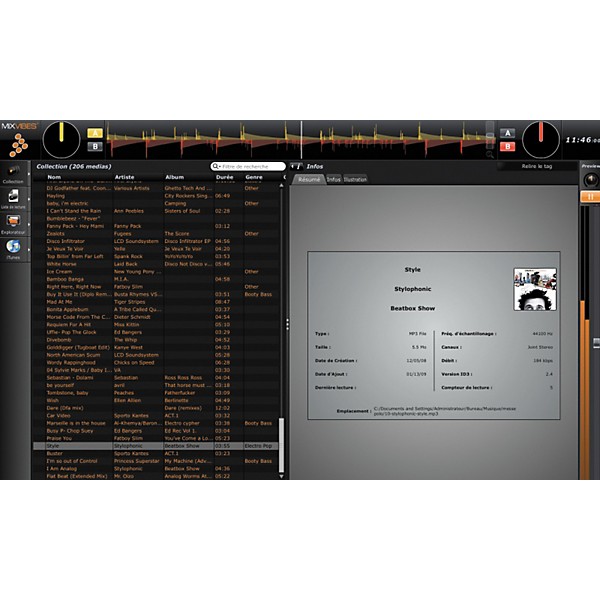Expand the iTunes sidebar arrow
This screenshot has height=600, width=600.
(29, 250)
